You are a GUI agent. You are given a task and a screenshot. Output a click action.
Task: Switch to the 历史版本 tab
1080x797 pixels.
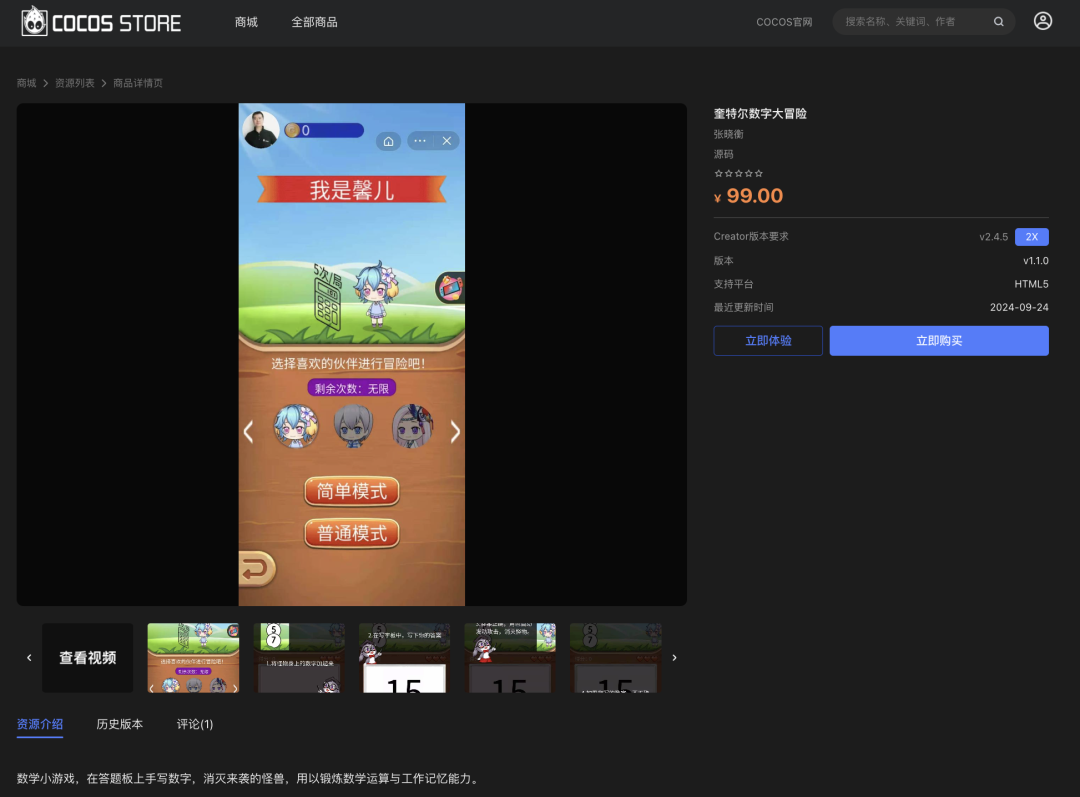[119, 724]
